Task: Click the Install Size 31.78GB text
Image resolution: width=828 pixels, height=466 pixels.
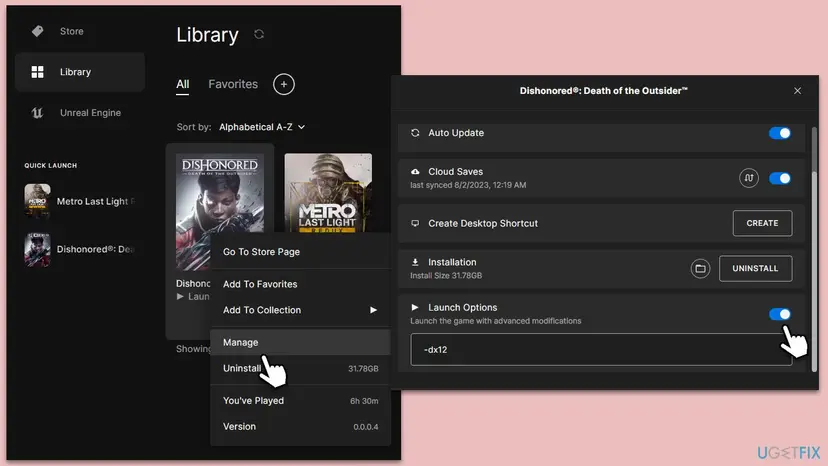Action: [446, 276]
